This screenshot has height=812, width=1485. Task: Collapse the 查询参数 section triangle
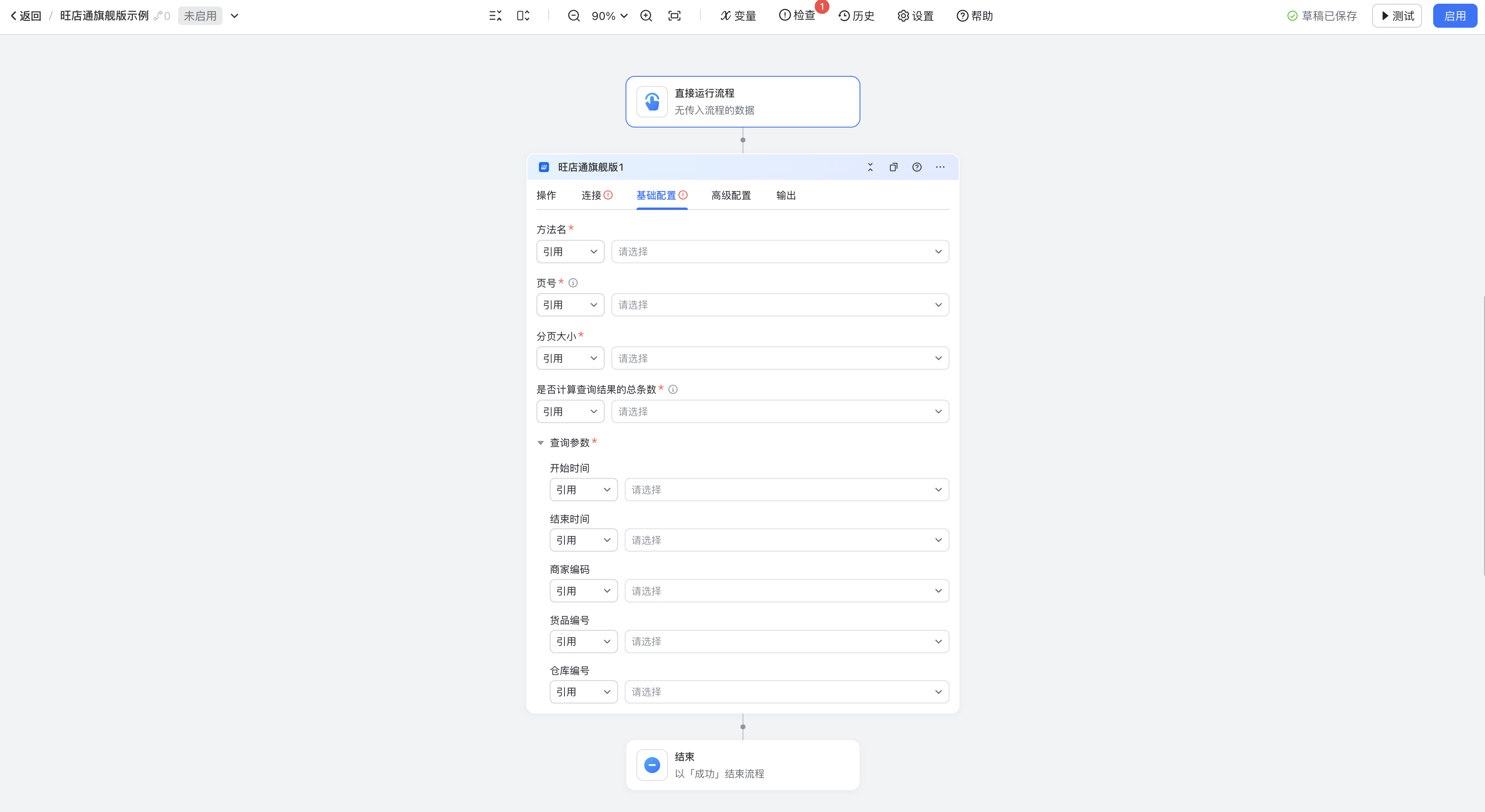coord(540,443)
